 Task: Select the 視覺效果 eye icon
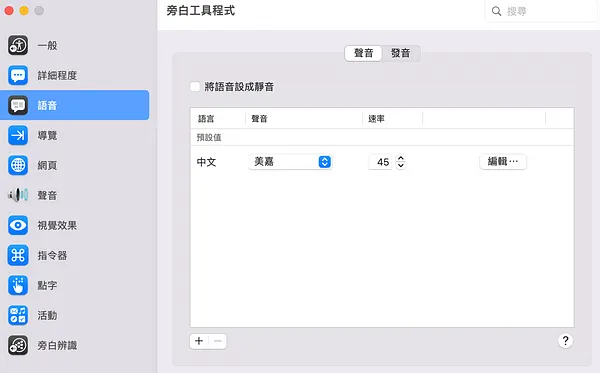pyautogui.click(x=18, y=225)
